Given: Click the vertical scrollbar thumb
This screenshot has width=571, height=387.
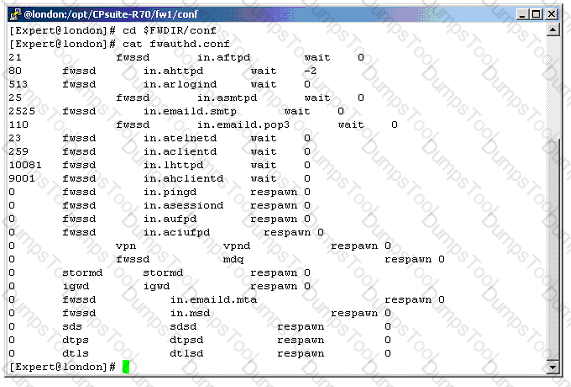Looking at the screenshot, I should [x=553, y=249].
